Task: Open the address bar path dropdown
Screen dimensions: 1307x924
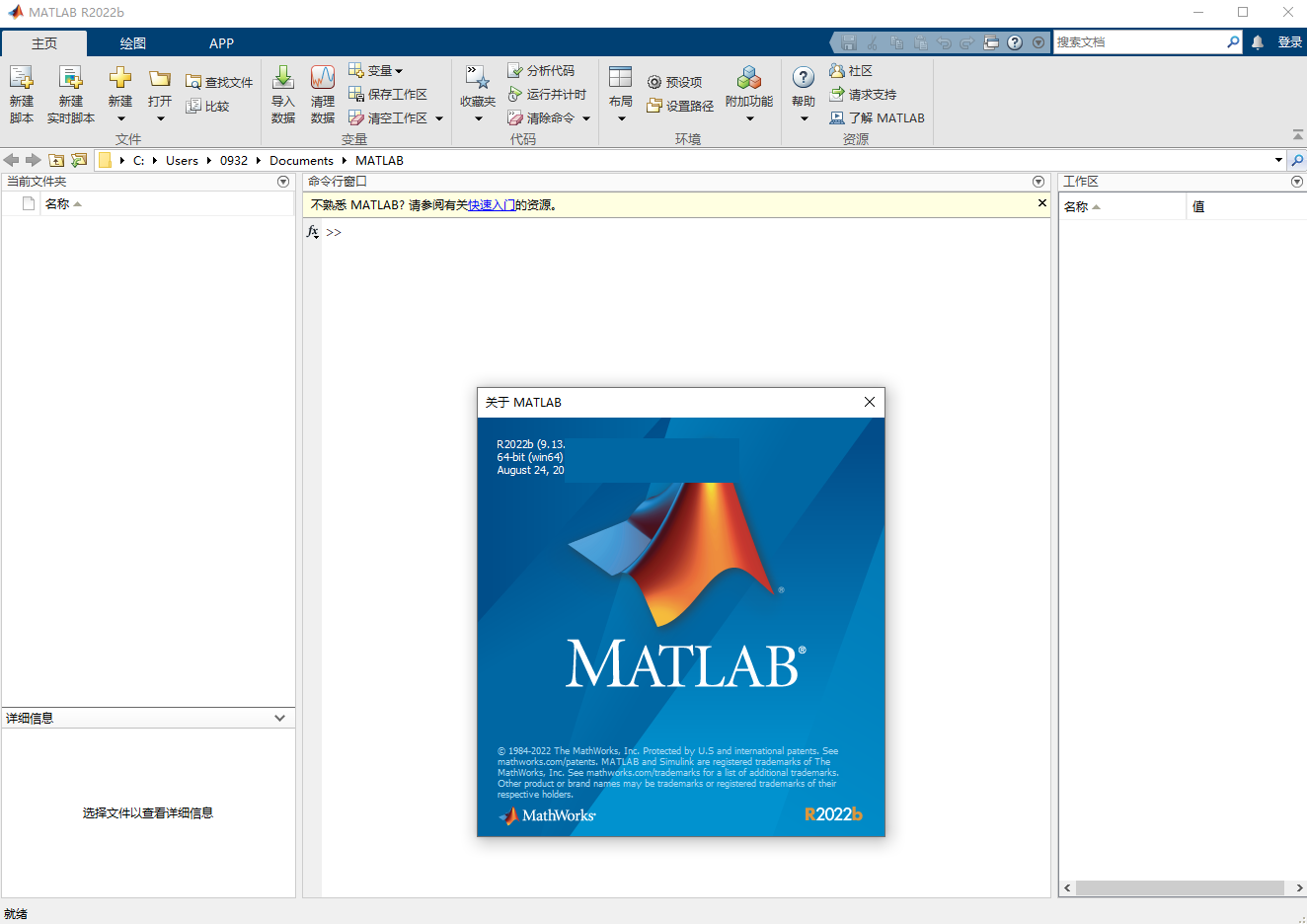Action: click(1278, 160)
